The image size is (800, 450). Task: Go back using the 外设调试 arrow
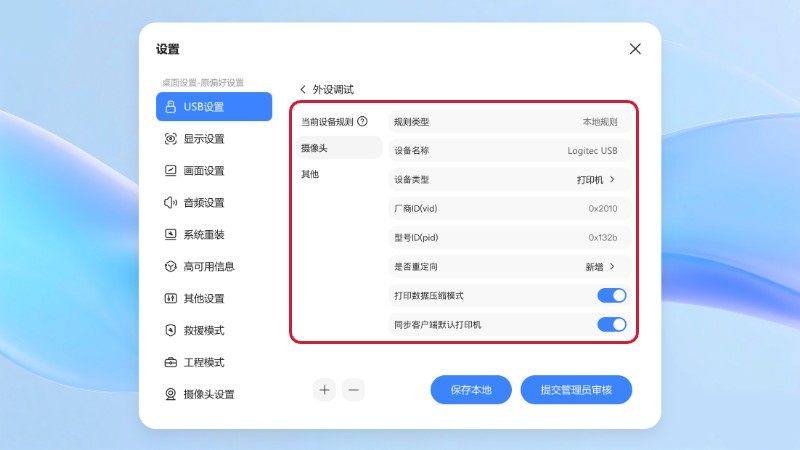[303, 90]
